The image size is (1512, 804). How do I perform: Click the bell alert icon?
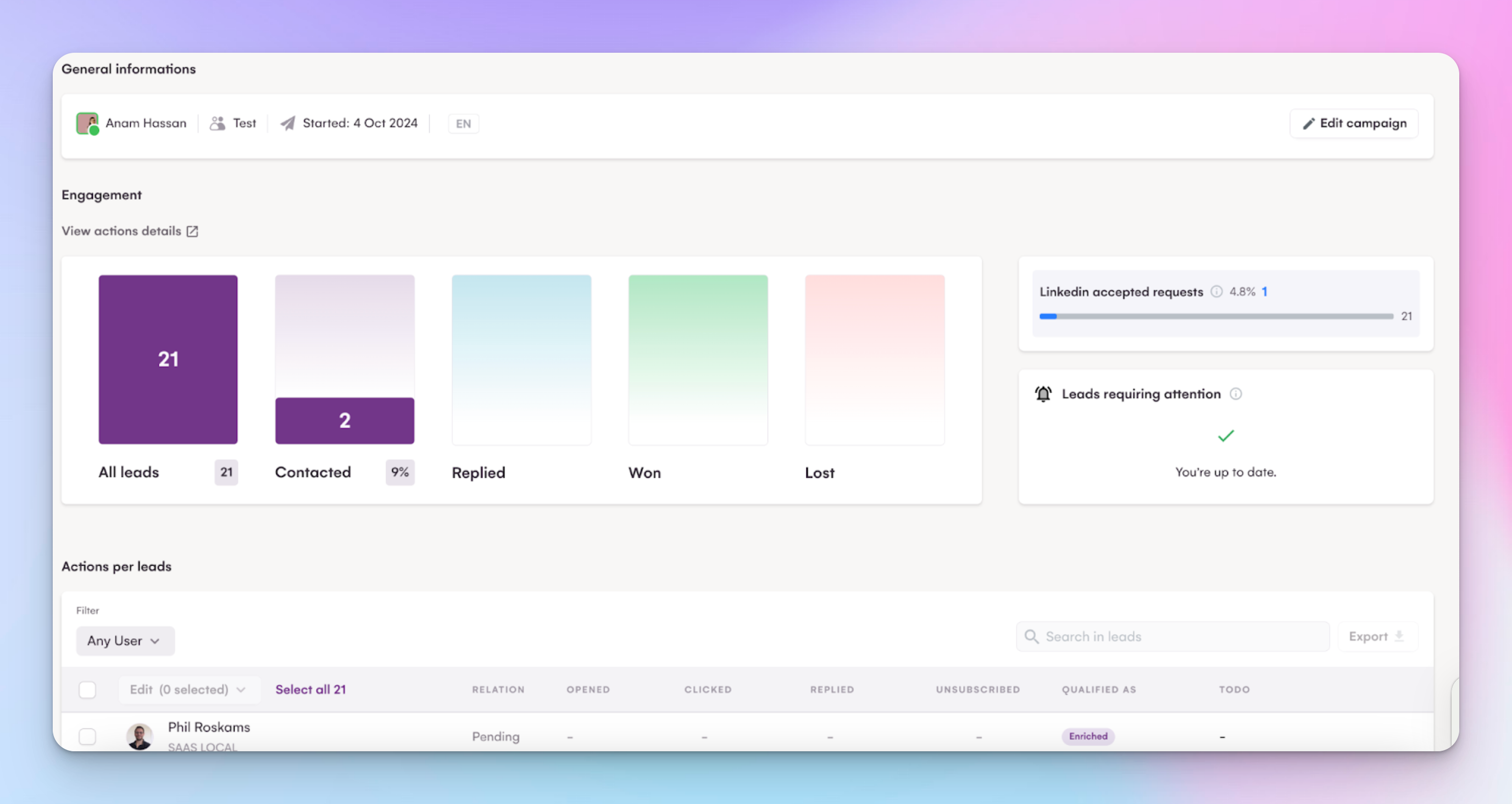1043,394
